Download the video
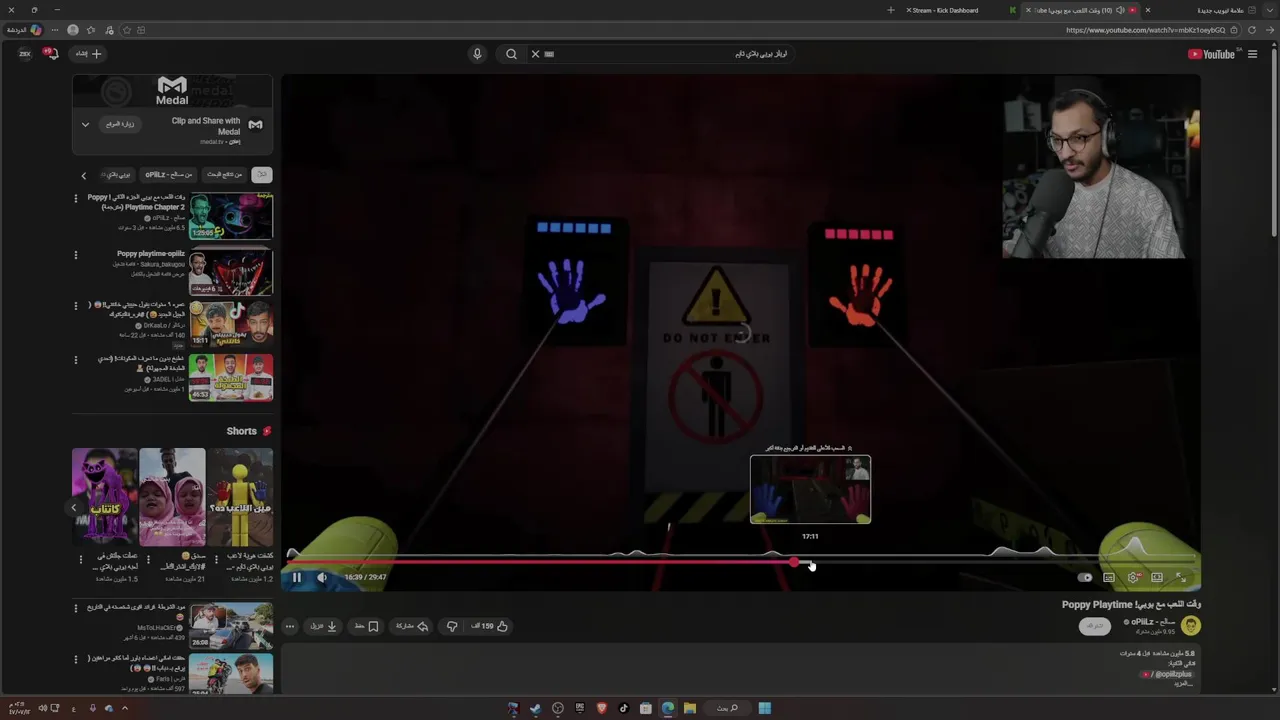Image resolution: width=1280 pixels, height=720 pixels. point(324,626)
